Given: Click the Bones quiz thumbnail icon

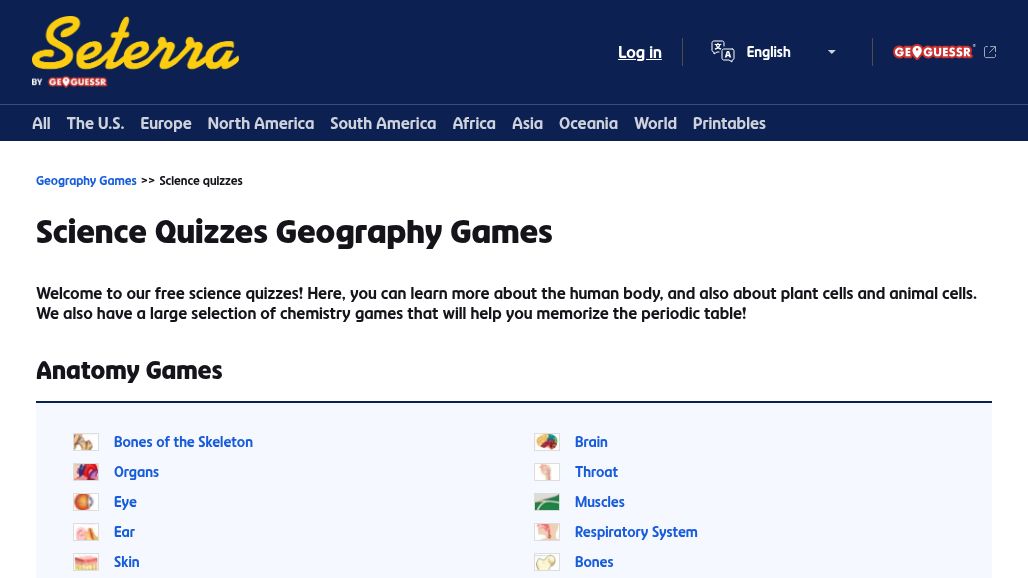Looking at the screenshot, I should pyautogui.click(x=547, y=562).
